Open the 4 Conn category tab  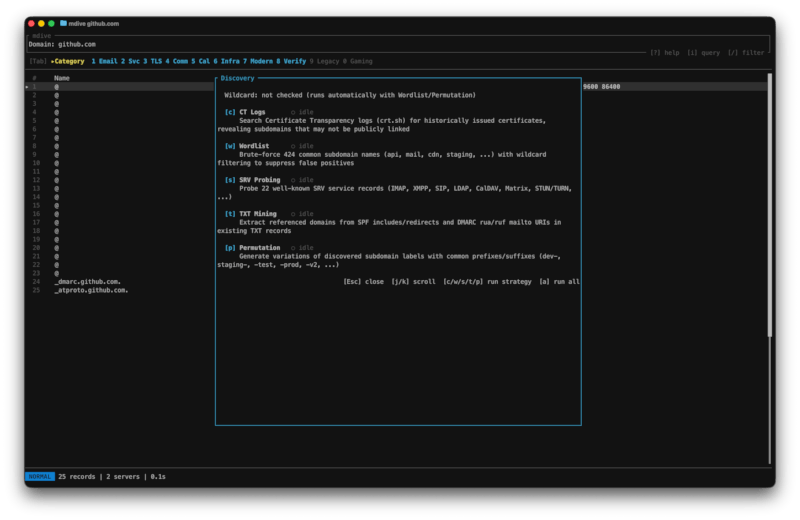click(177, 61)
